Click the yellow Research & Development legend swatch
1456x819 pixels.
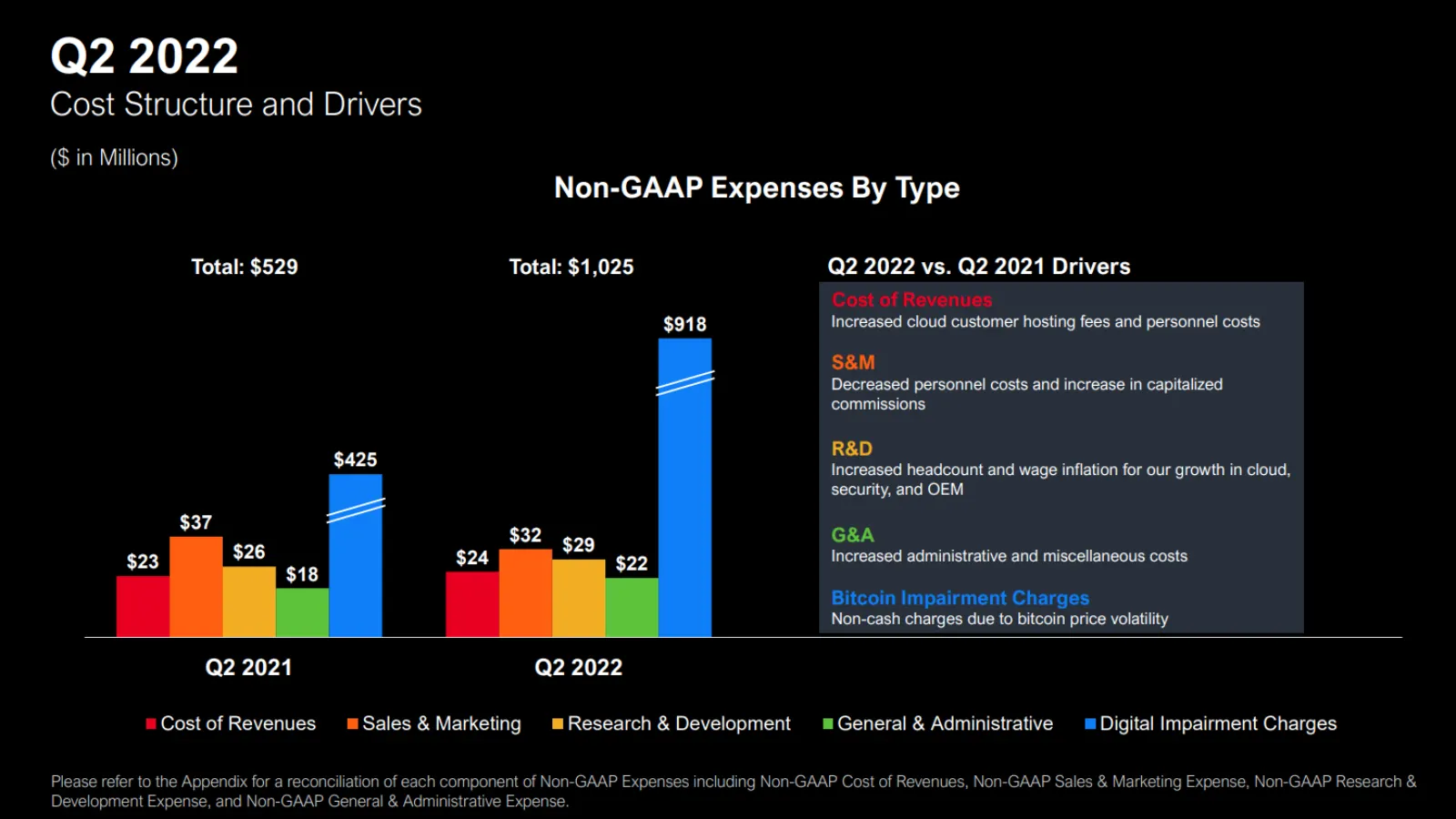[558, 724]
